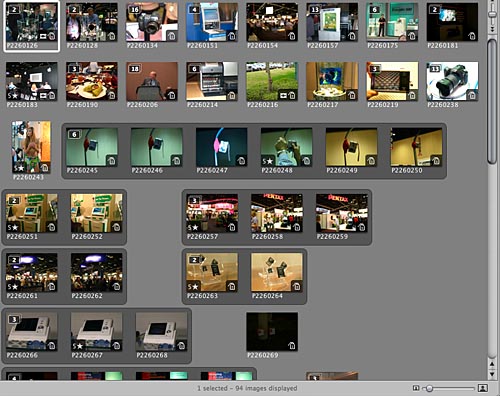
Task: Select the green-wall thumbnail P2260246
Action: (x=157, y=147)
